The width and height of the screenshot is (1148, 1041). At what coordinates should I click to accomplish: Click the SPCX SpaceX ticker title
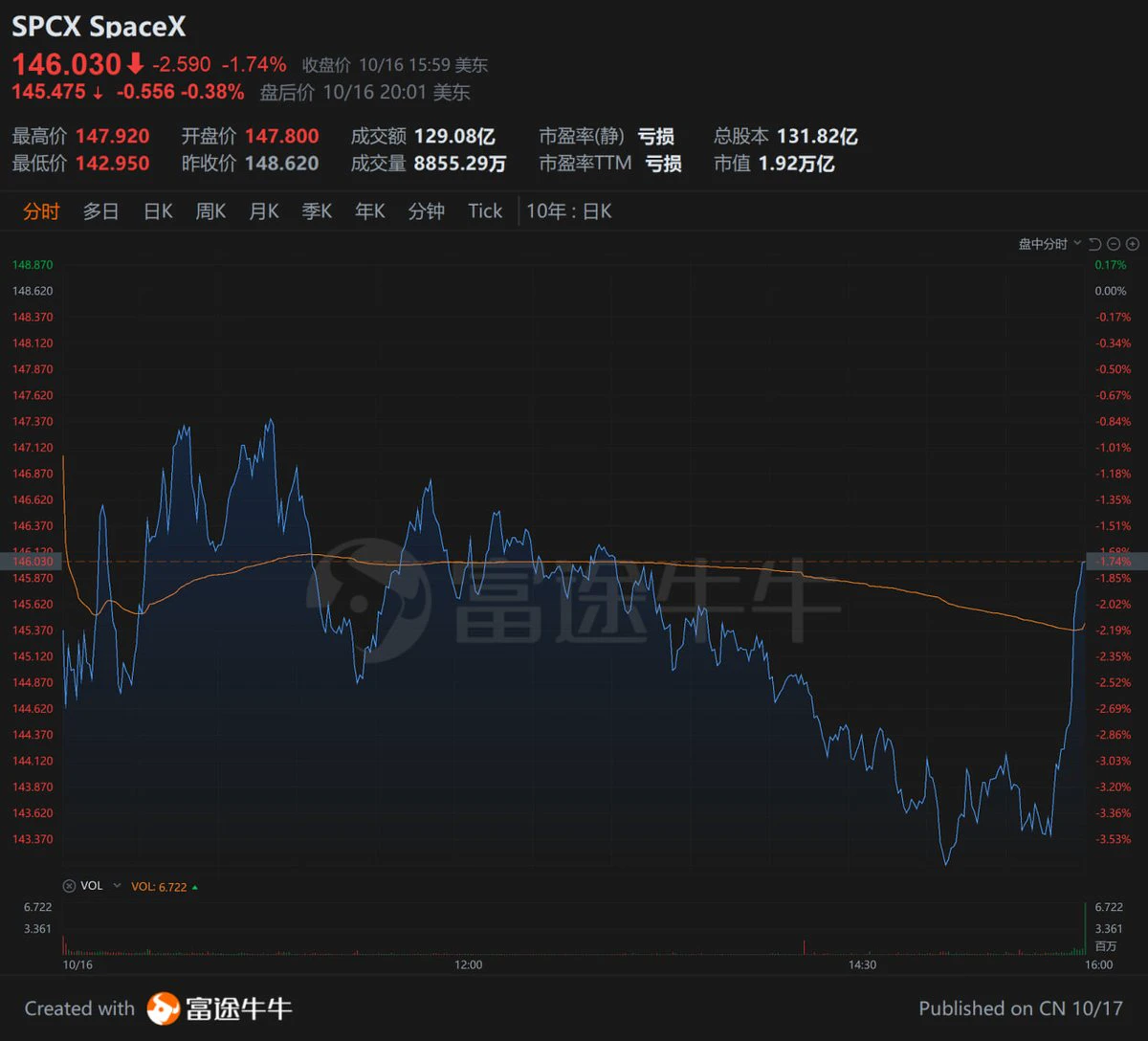click(99, 26)
